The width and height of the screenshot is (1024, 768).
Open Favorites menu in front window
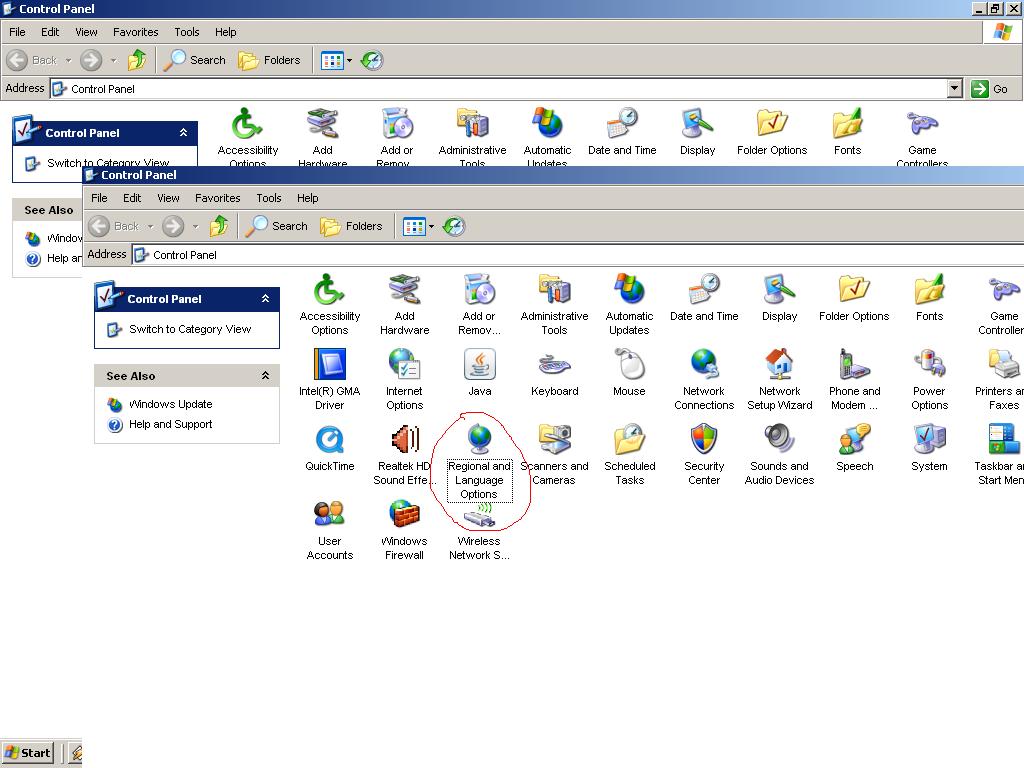[x=217, y=198]
